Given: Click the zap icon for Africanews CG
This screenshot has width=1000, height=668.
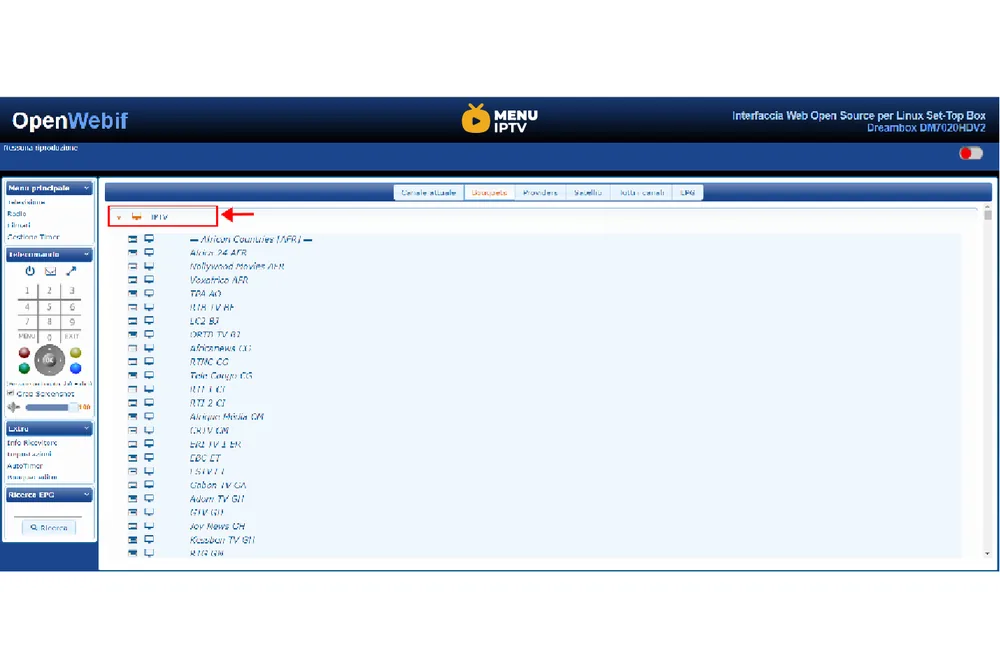Looking at the screenshot, I should 133,348.
